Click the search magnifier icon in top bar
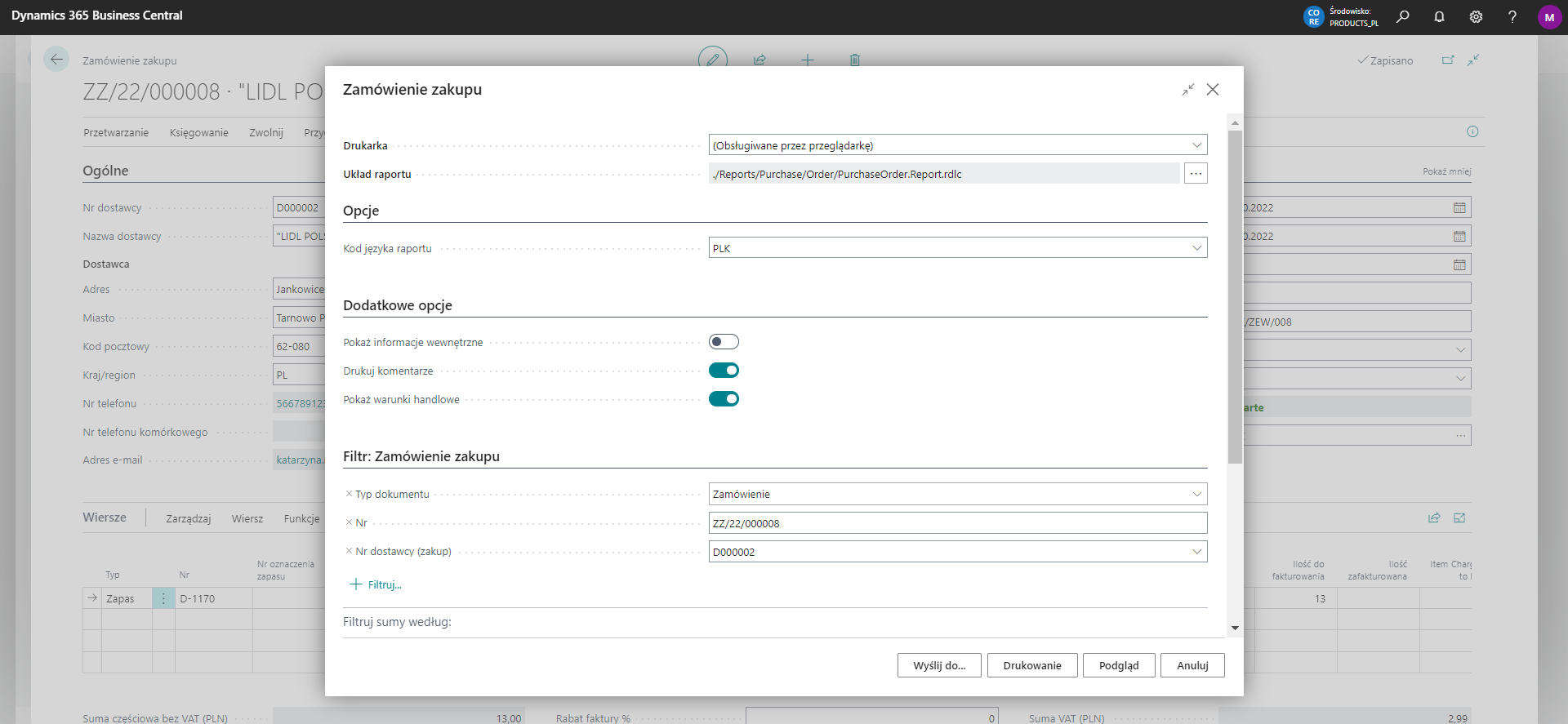Image resolution: width=1568 pixels, height=724 pixels. point(1403,16)
